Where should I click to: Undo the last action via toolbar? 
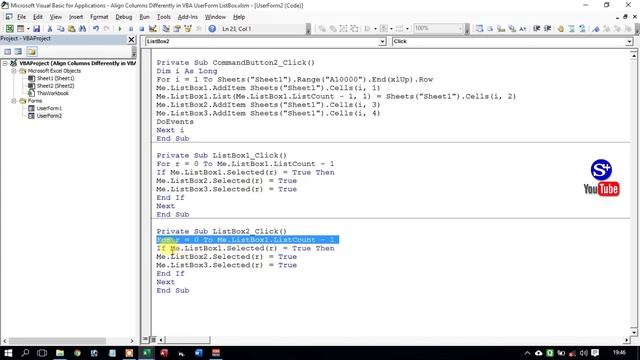pos(96,29)
